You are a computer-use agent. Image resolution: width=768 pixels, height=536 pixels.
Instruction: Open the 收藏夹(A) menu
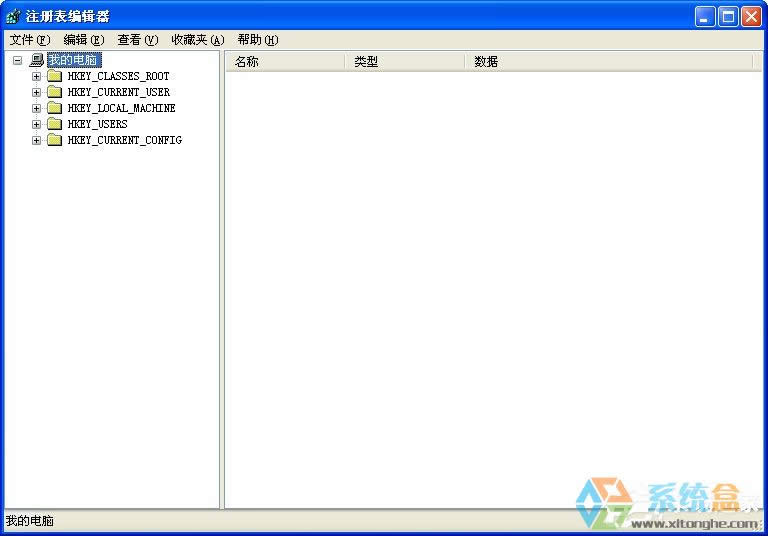[197, 40]
